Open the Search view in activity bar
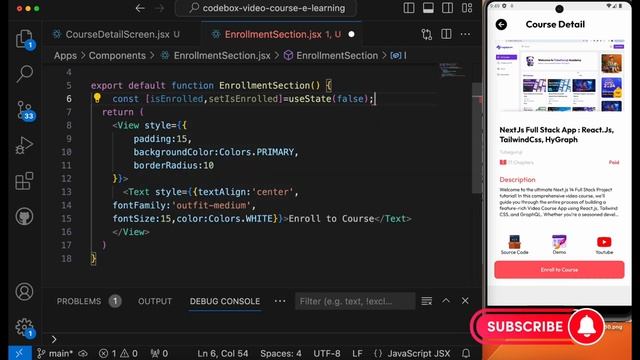Screen dimensions: 640x360 click(x=24, y=74)
